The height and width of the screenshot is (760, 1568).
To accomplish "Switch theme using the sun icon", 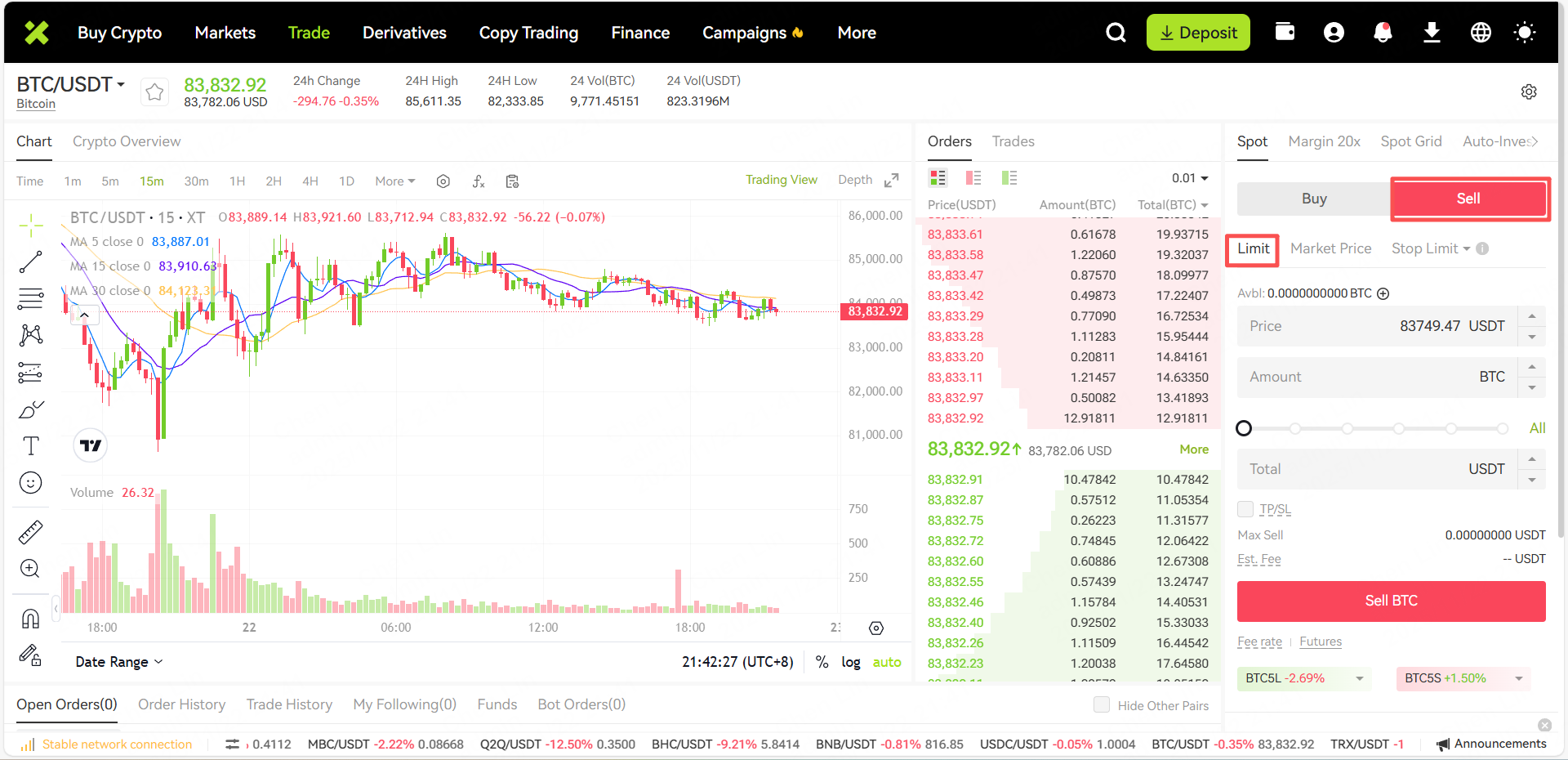I will click(x=1524, y=33).
